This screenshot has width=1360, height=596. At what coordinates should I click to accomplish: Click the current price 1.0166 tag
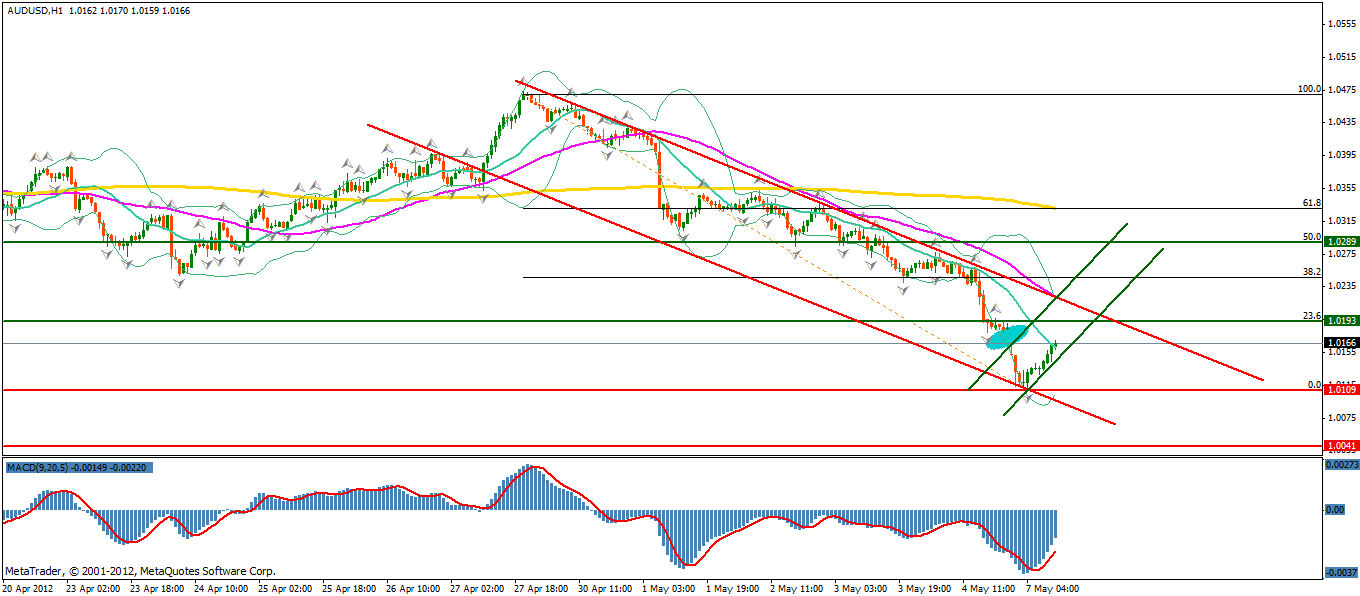coord(1339,343)
